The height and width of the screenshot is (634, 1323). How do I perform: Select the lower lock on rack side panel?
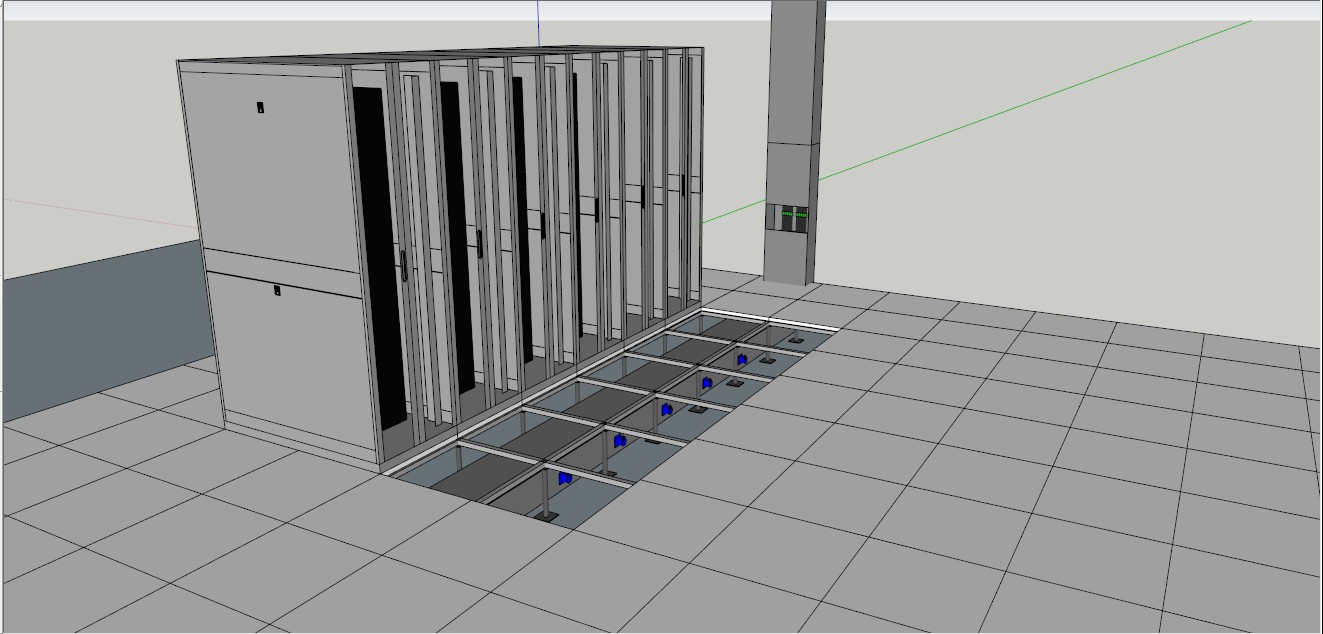pyautogui.click(x=277, y=291)
